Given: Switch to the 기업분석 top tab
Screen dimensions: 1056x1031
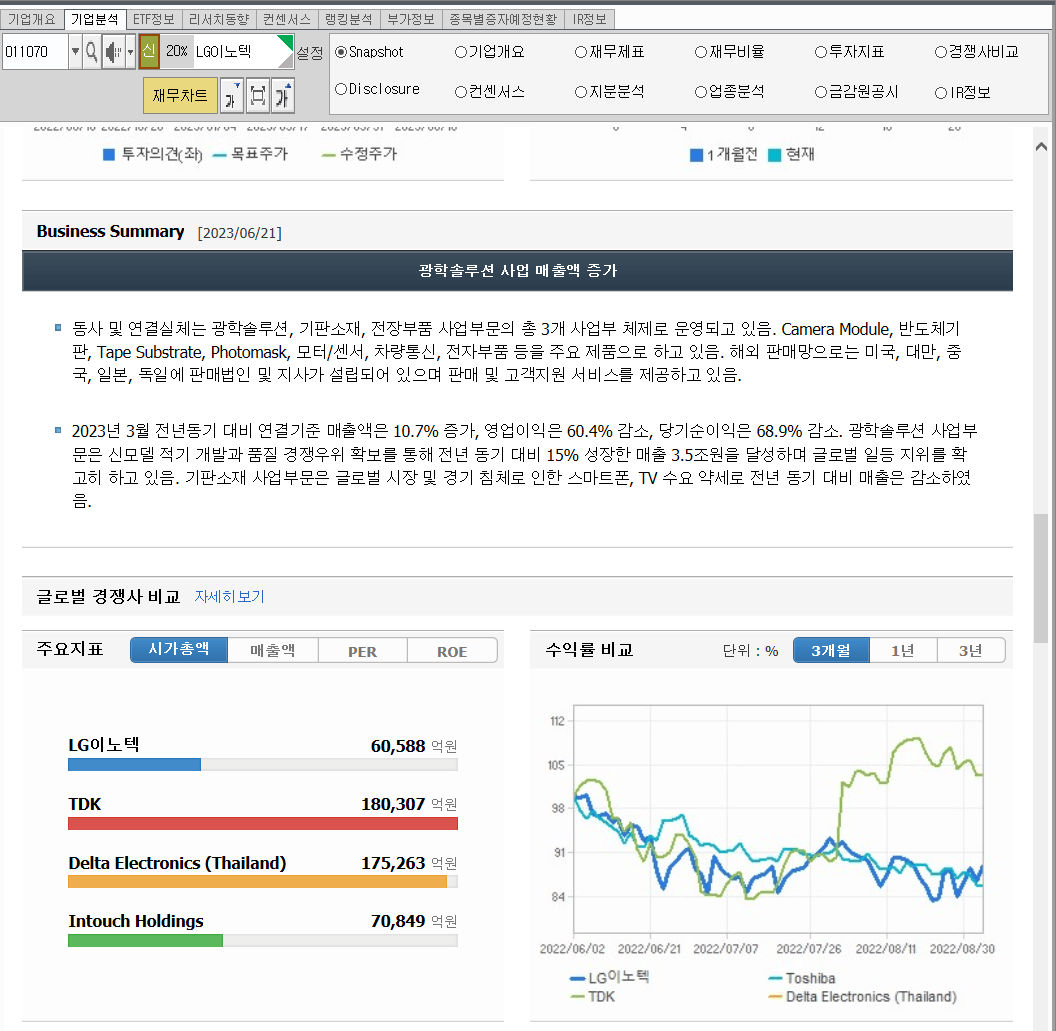Looking at the screenshot, I should point(94,20).
